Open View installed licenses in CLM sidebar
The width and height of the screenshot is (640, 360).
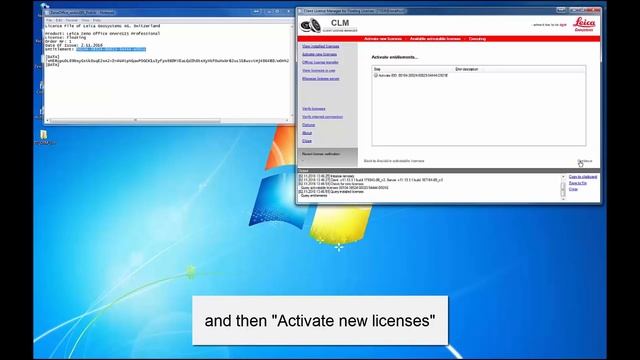320,47
